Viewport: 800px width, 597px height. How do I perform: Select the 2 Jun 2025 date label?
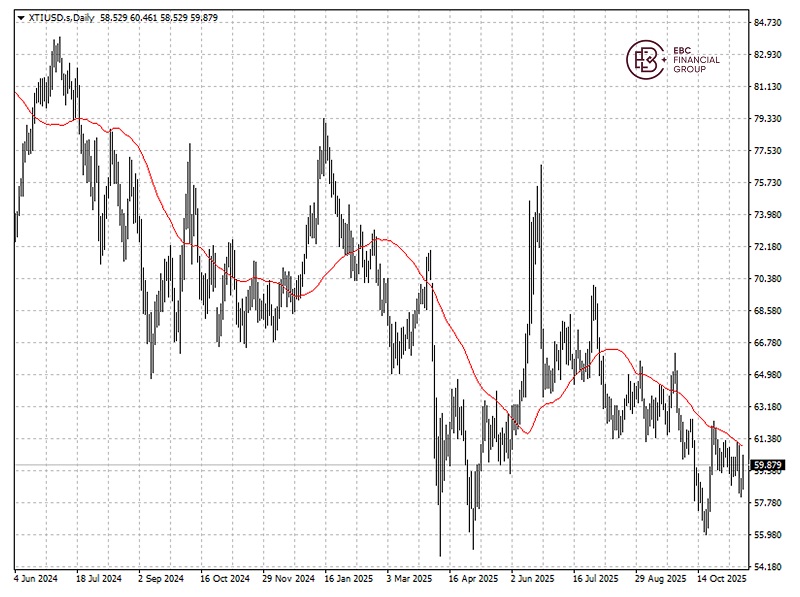point(533,578)
